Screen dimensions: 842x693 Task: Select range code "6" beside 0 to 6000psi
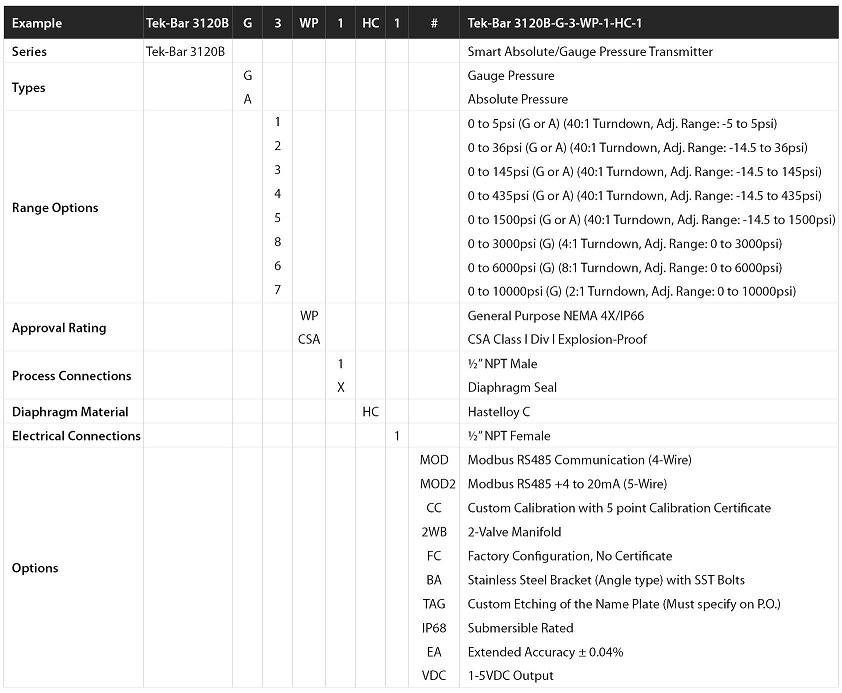(x=278, y=266)
